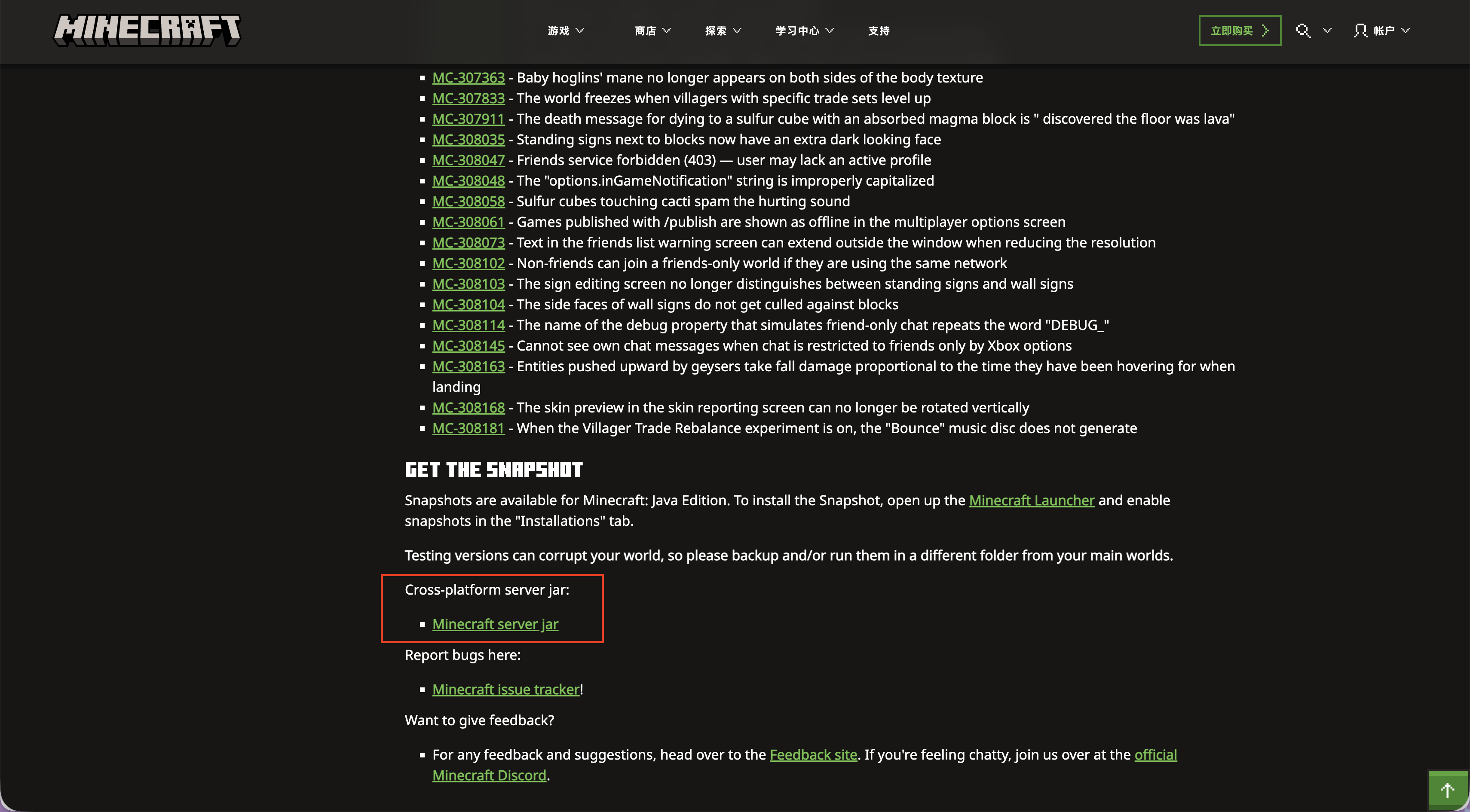
Task: Open bug report MC-308181
Action: click(469, 428)
